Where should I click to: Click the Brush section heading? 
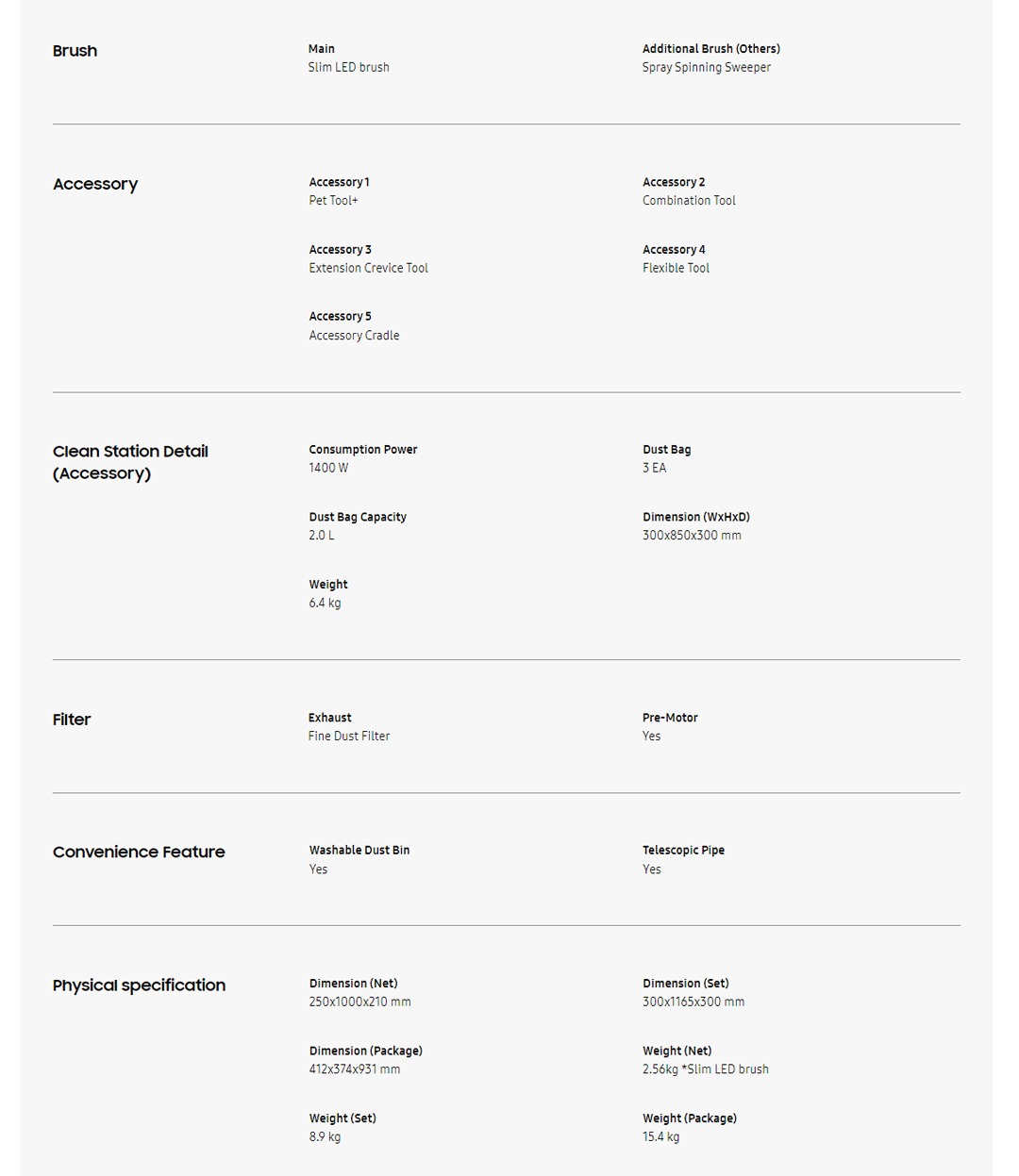point(75,51)
